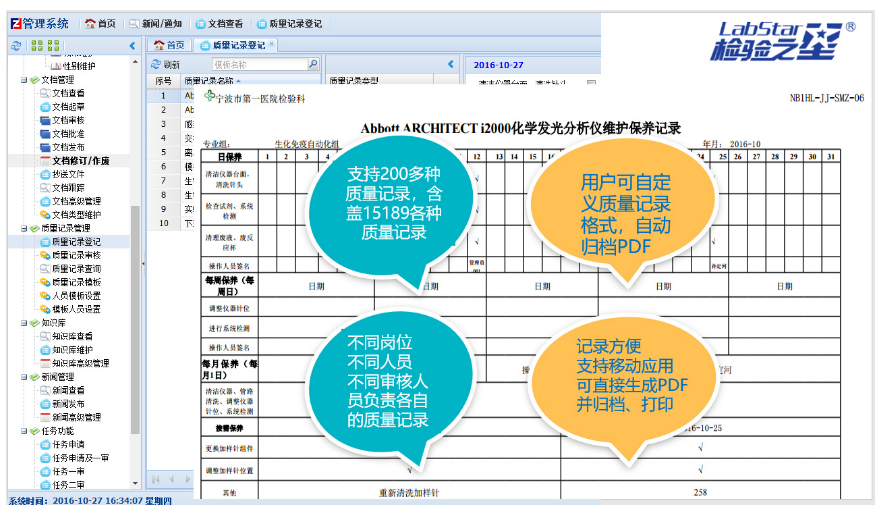Viewport: 879px width, 510px height.
Task: Collapse the 任务功能 tree node
Action: (24, 431)
